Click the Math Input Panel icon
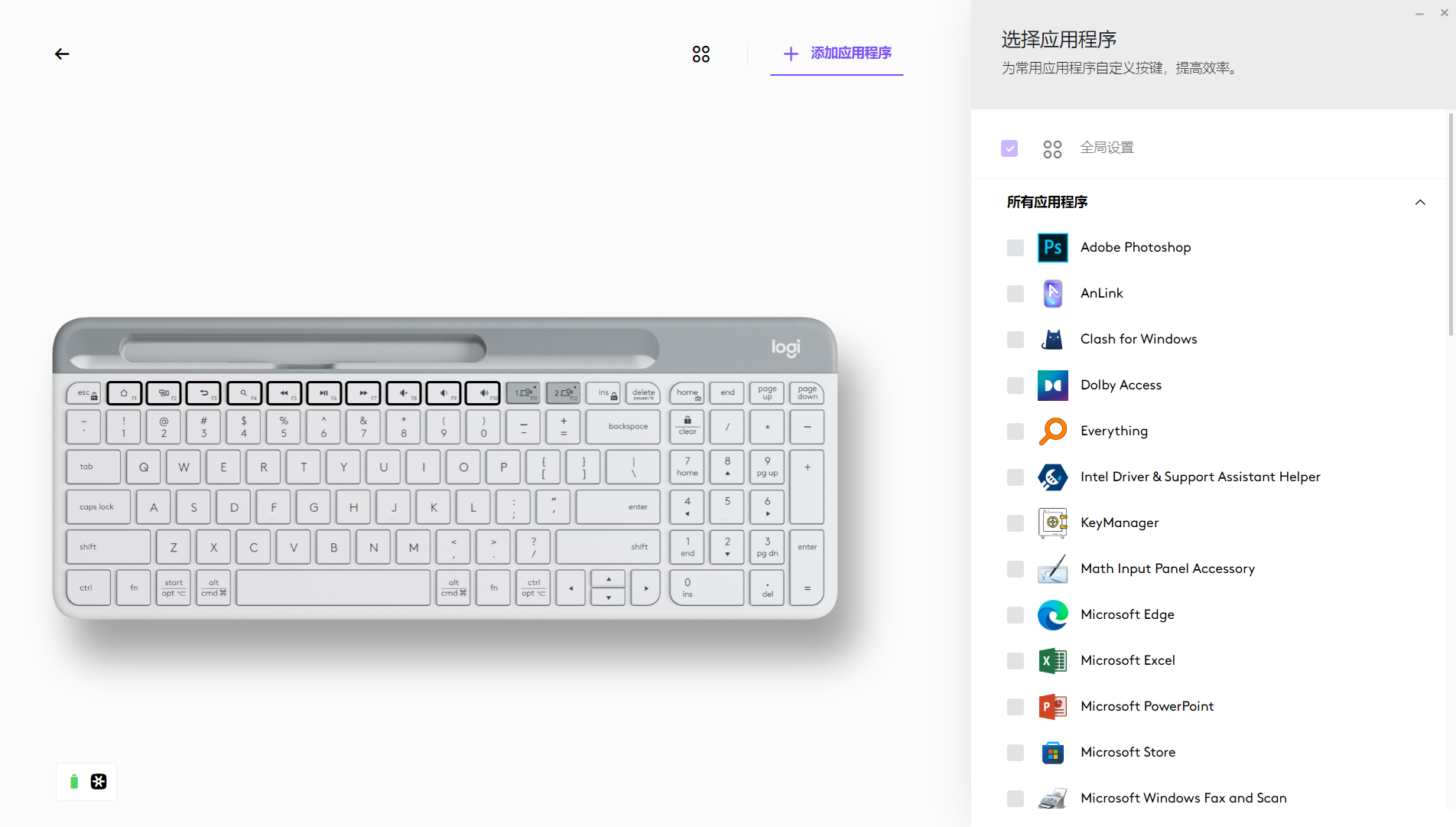The height and width of the screenshot is (827, 1456). (x=1053, y=568)
